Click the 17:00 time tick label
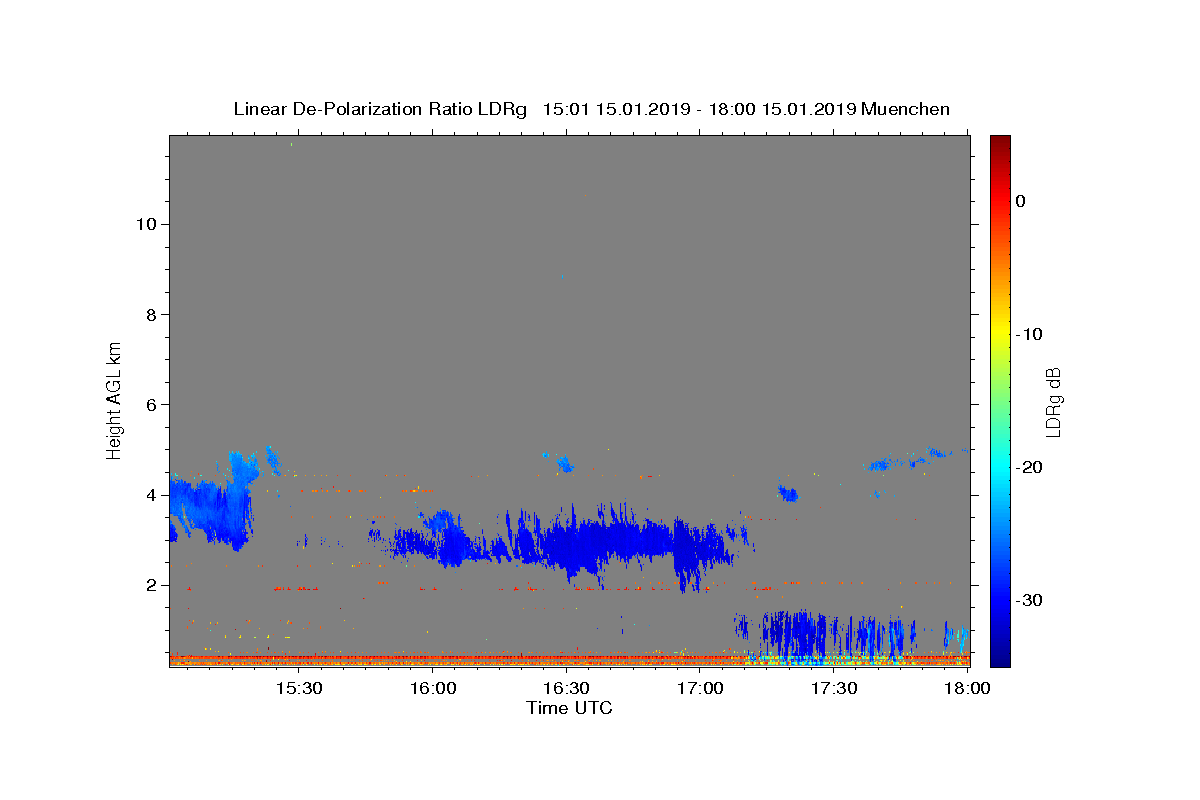This screenshot has width=1200, height=800. tap(701, 688)
